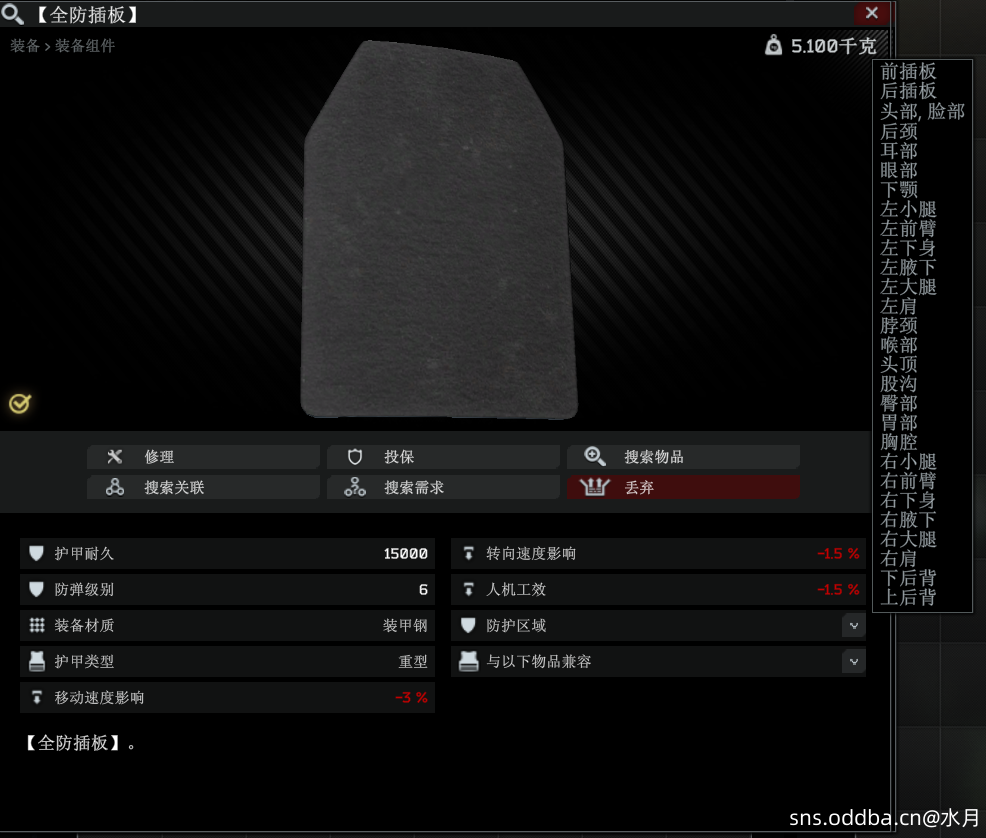The image size is (986, 838).
Task: Expand the 与以下物品兼容 dropdown
Action: 853,661
